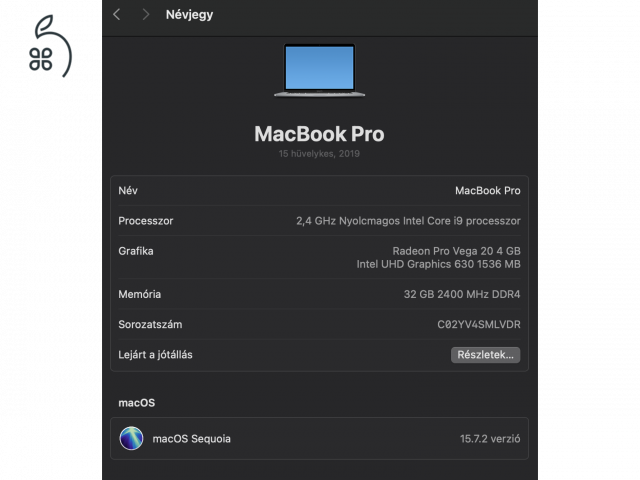Viewport: 640px width, 480px height.
Task: Click the Memória label
Action: point(140,294)
